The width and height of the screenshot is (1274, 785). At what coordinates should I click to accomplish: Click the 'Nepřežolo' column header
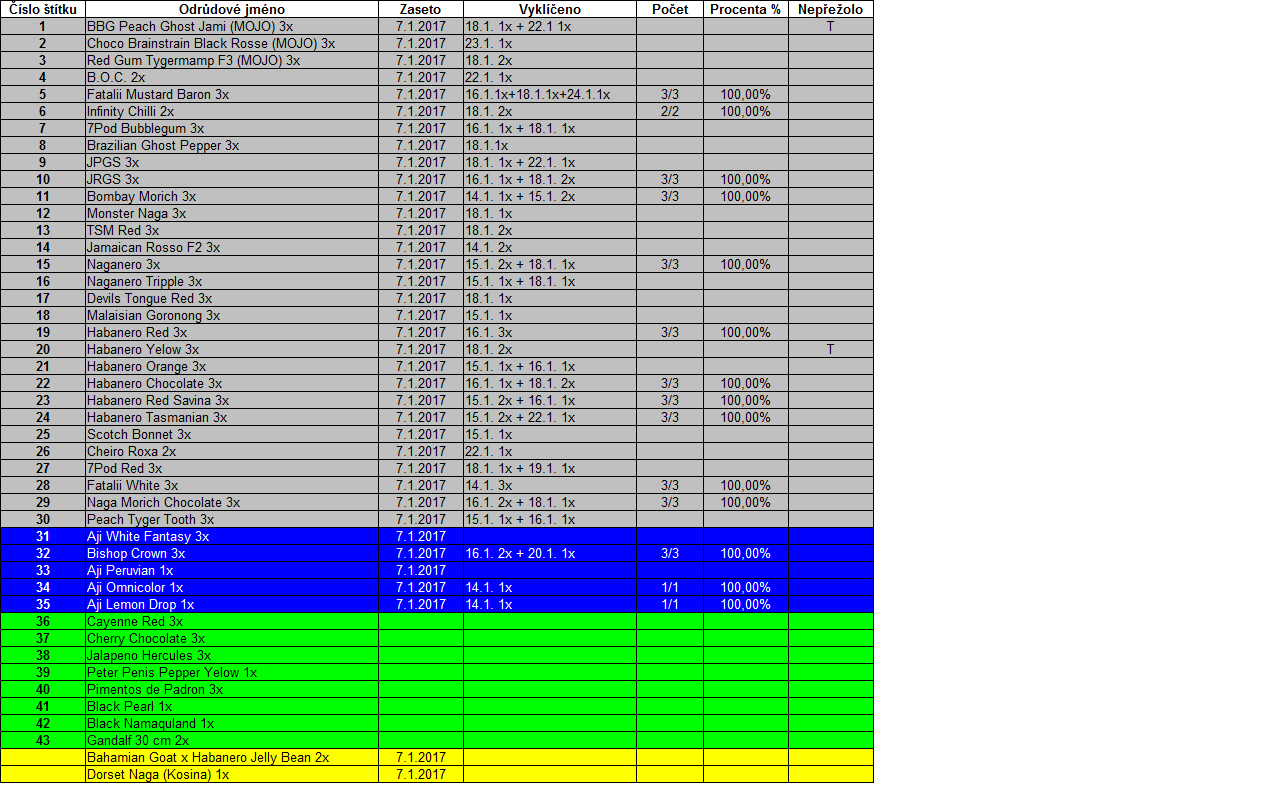[830, 9]
